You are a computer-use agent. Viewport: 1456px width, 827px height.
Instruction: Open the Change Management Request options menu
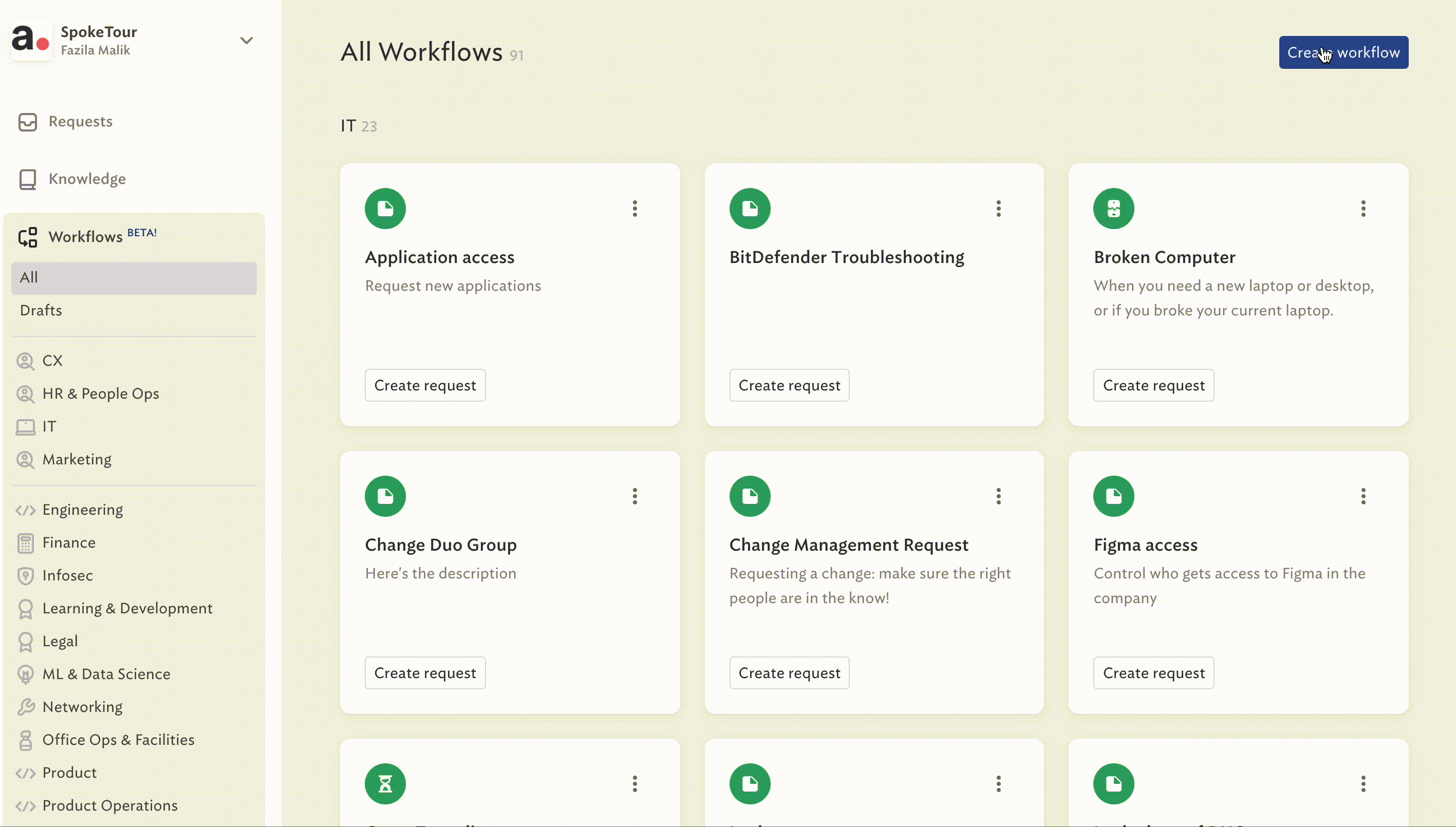coord(998,496)
